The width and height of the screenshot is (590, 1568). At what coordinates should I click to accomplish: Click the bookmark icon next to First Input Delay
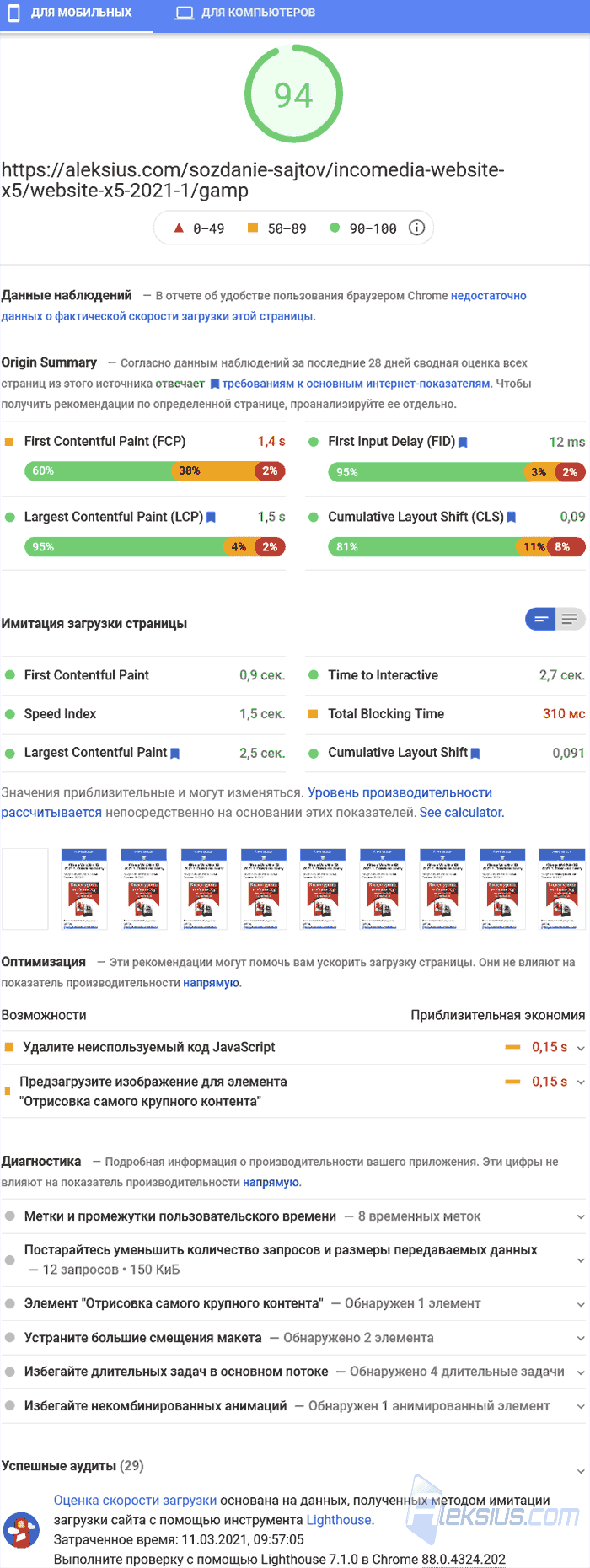(463, 442)
